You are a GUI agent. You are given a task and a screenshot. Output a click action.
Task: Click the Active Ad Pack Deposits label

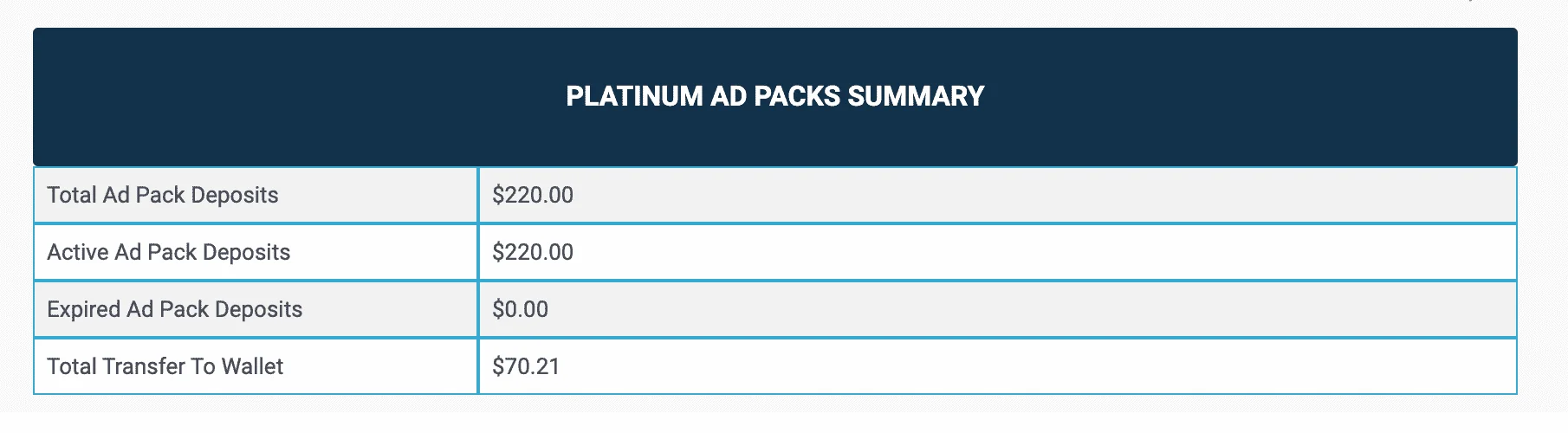(x=169, y=252)
